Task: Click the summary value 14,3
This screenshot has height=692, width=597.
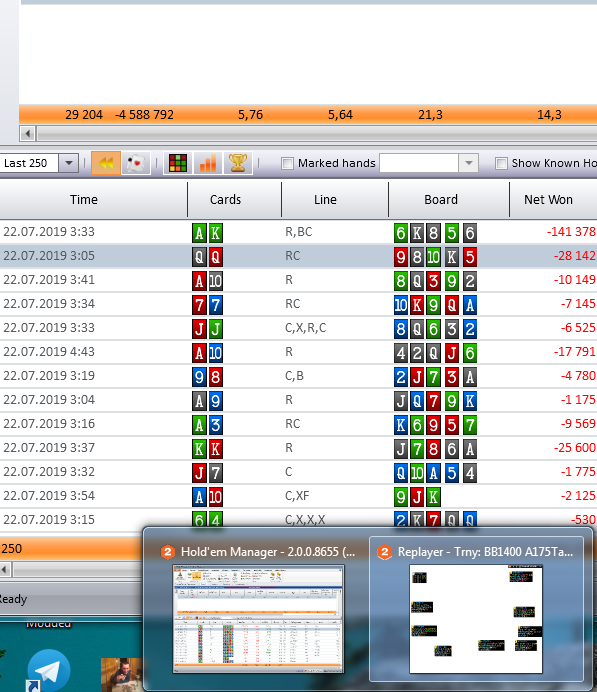Action: 549,115
